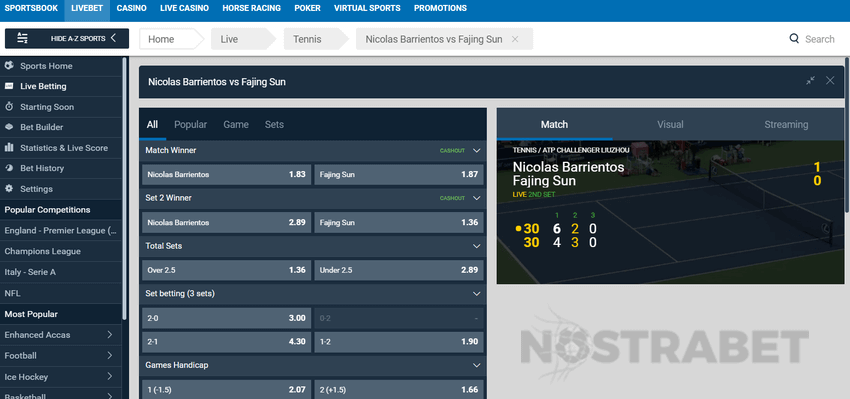Open the Poker section
This screenshot has height=399, width=850.
tap(307, 8)
